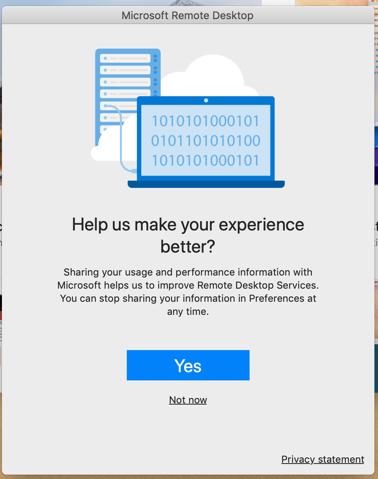Click the laptop and server illustration
378x479 pixels.
(188, 118)
